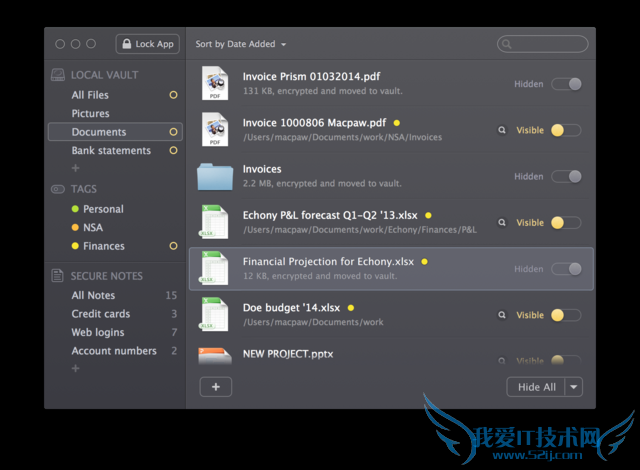Select the Documents category
The image size is (640, 470).
click(115, 132)
